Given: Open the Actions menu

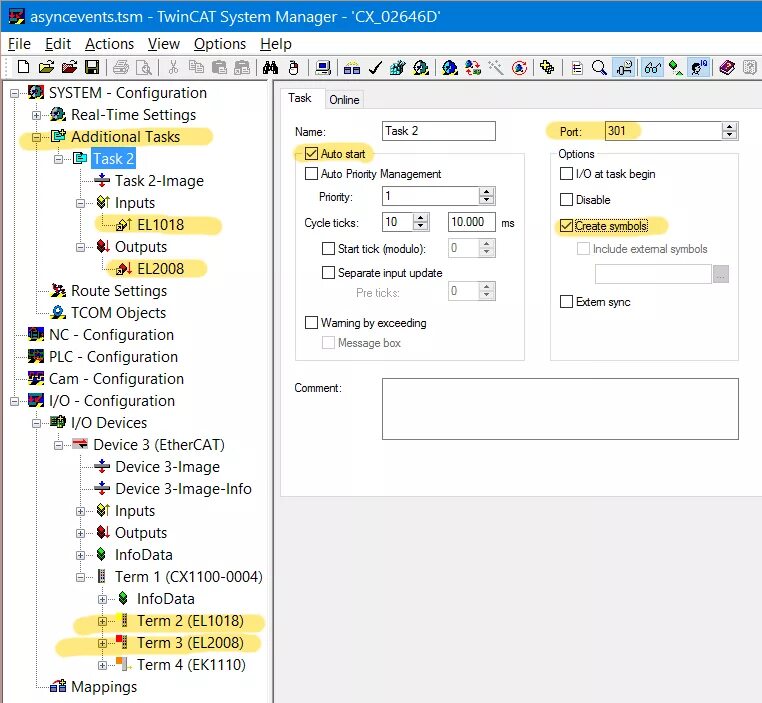Looking at the screenshot, I should click(x=109, y=44).
